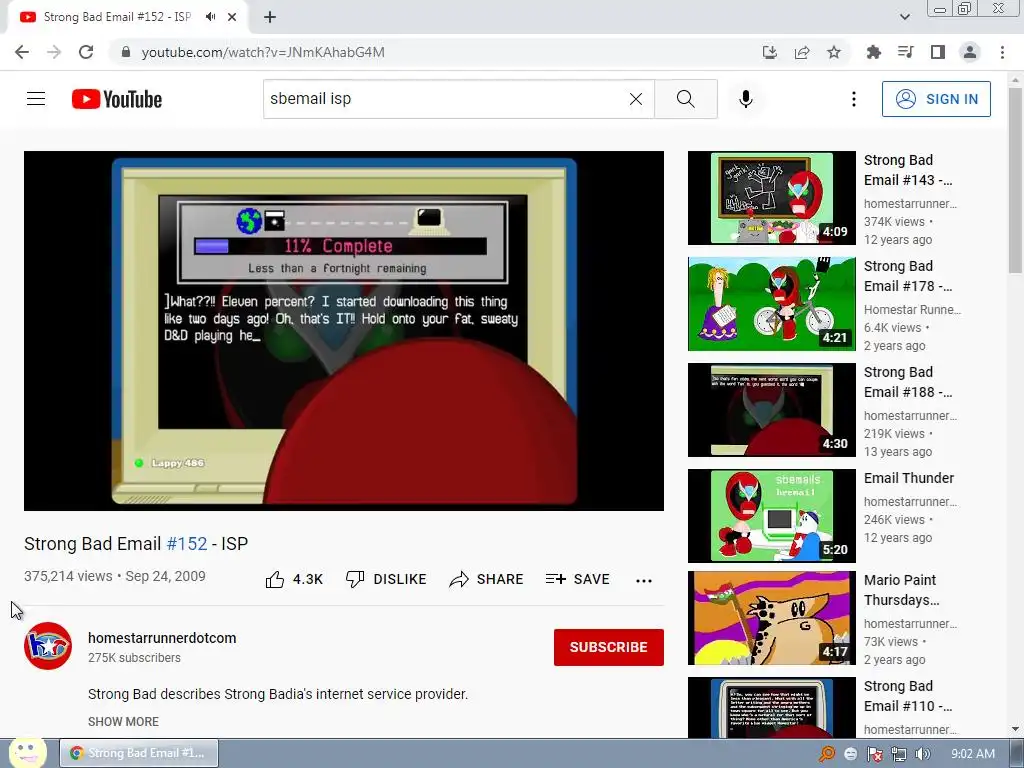The height and width of the screenshot is (768, 1024).
Task: Open the Email Thunder video thumbnail
Action: point(772,516)
